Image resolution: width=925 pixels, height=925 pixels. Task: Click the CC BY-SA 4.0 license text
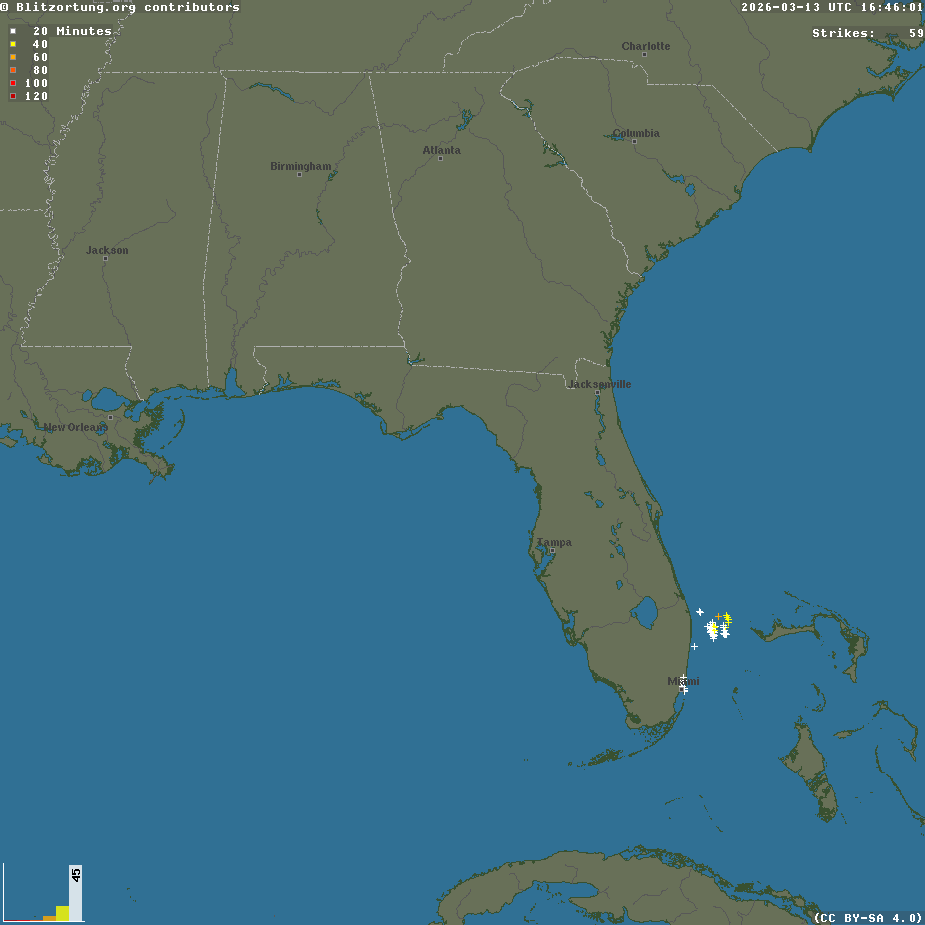pyautogui.click(x=868, y=917)
